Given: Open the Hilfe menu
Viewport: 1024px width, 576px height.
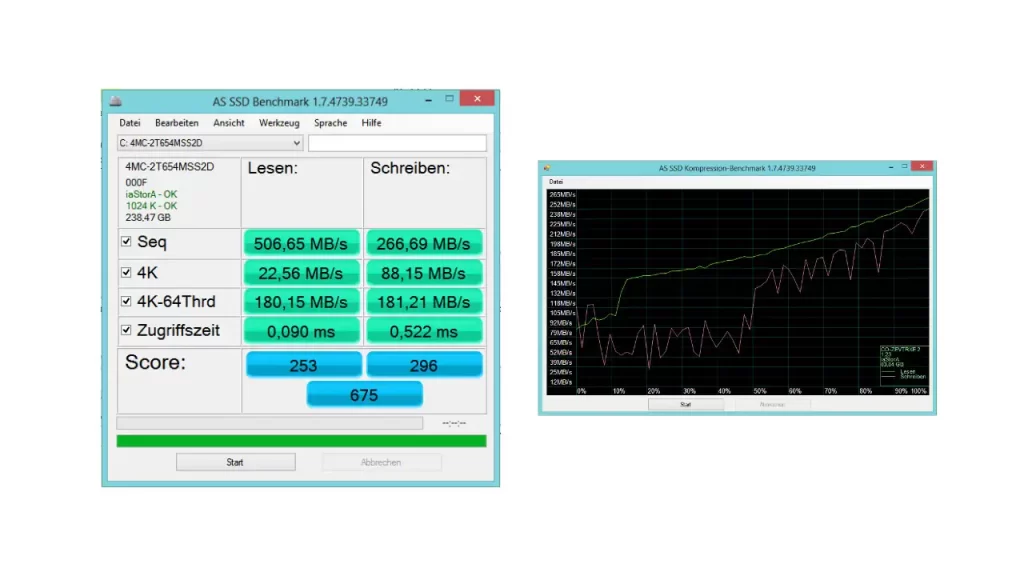Looking at the screenshot, I should (x=371, y=122).
